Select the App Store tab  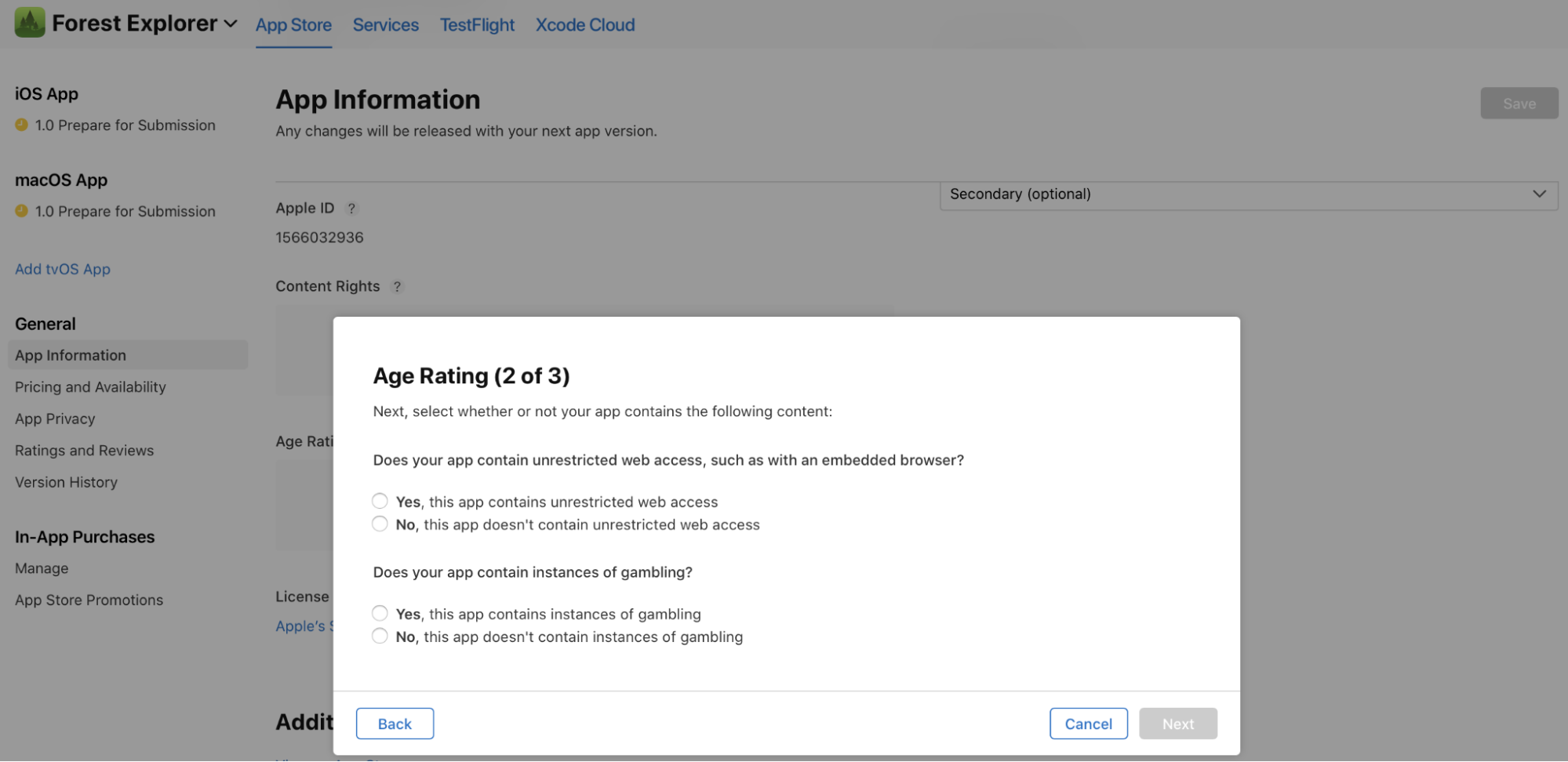[x=293, y=24]
